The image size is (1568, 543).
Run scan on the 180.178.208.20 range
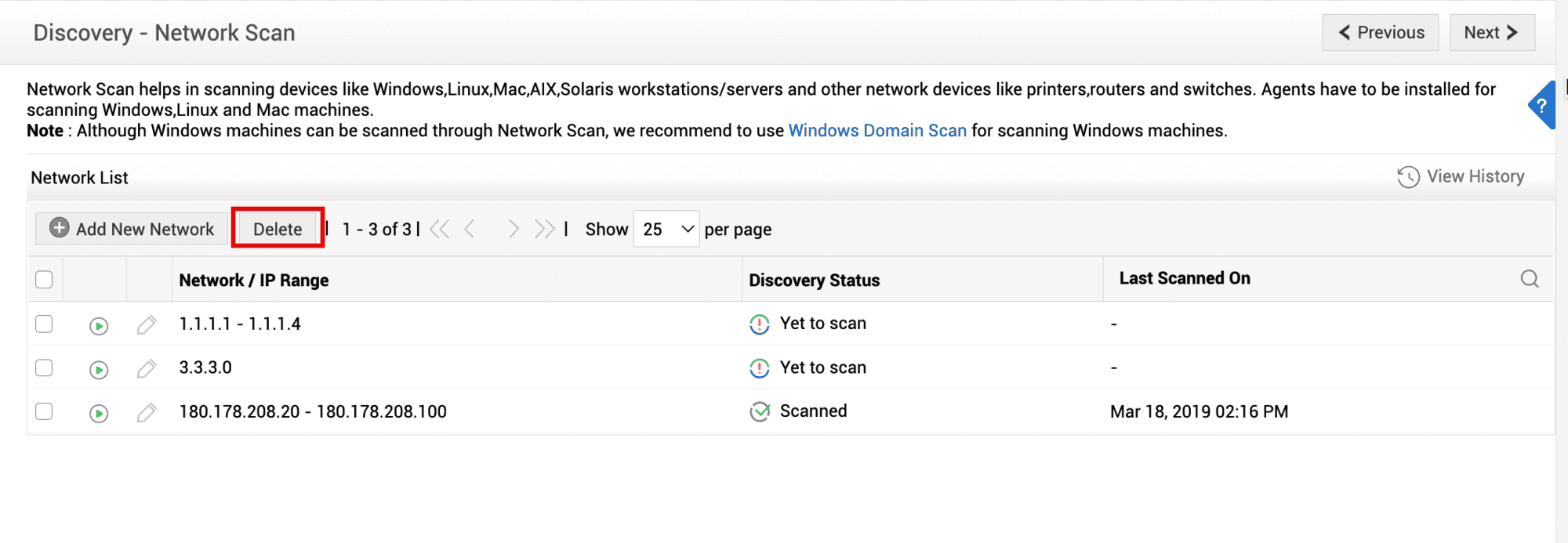pos(99,413)
